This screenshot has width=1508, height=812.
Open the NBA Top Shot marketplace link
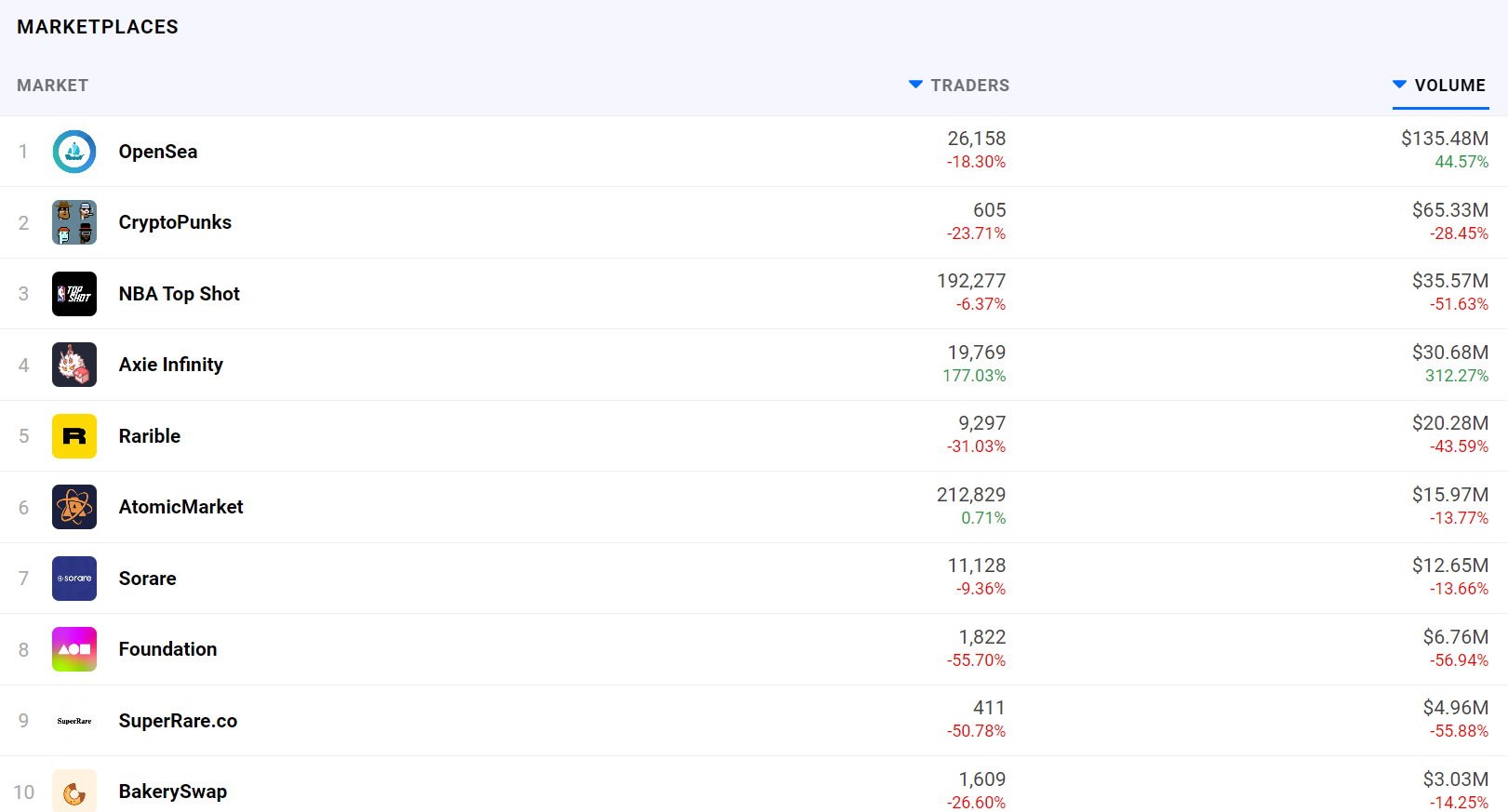(x=180, y=294)
